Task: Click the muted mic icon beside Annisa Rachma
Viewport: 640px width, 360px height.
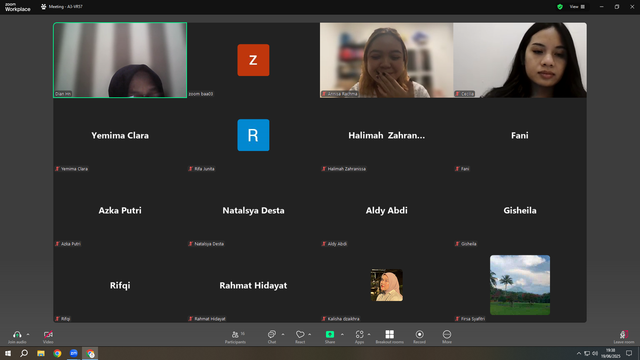Action: (x=324, y=94)
